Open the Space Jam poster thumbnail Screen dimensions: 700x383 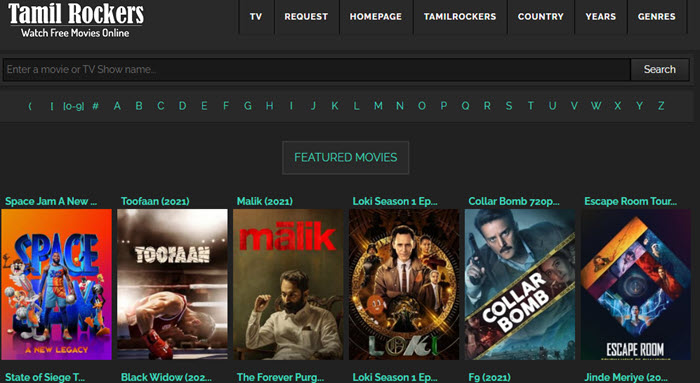pos(56,284)
